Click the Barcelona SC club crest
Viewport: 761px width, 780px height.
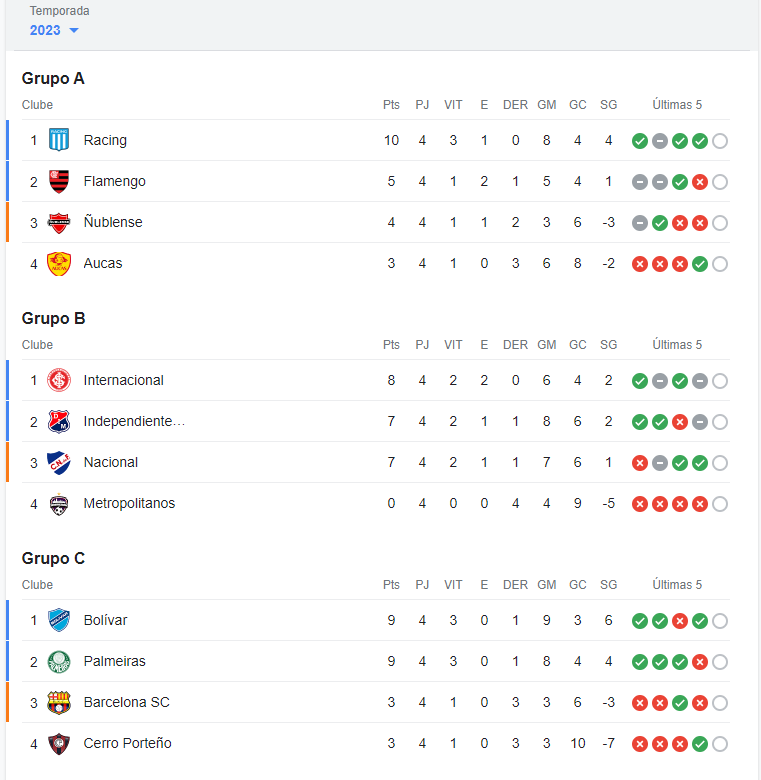pyautogui.click(x=59, y=702)
